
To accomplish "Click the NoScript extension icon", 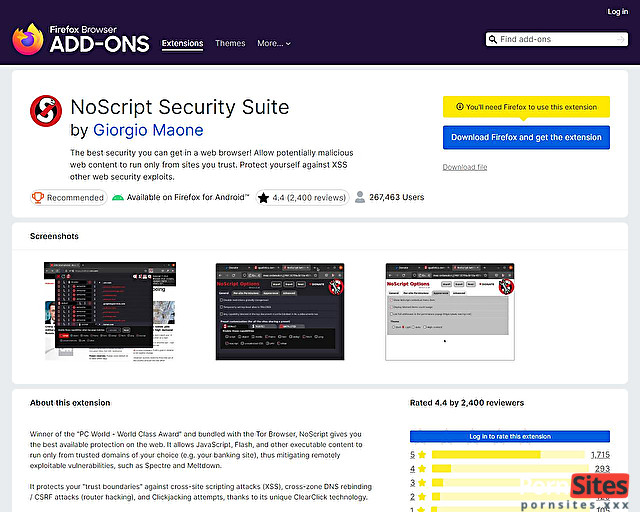I will (x=46, y=111).
